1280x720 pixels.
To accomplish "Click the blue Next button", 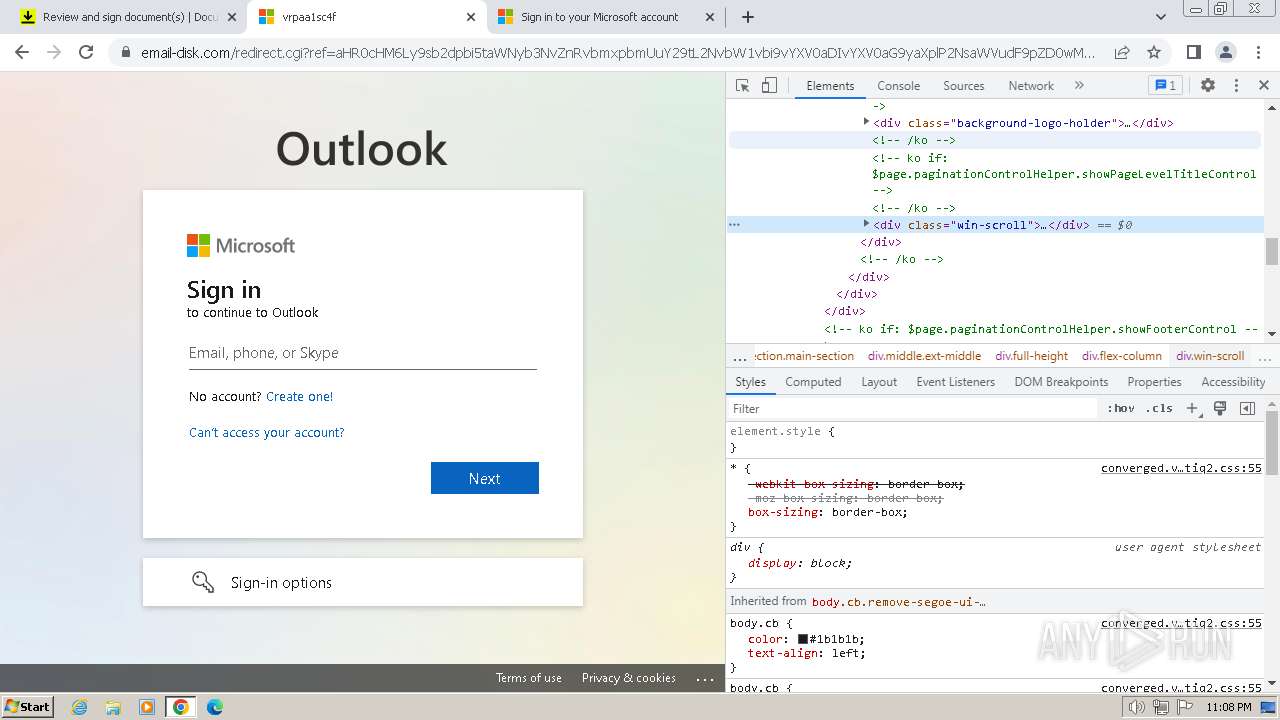I will tap(485, 478).
